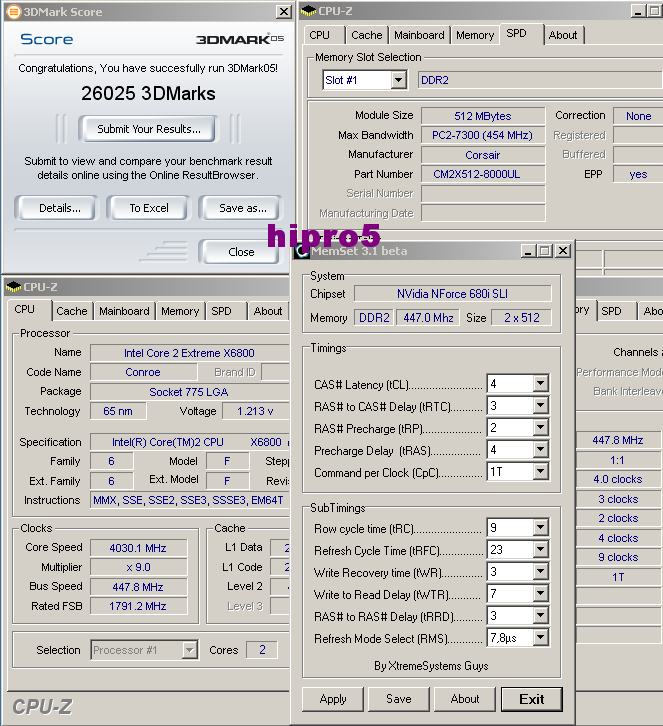Image resolution: width=663 pixels, height=726 pixels.
Task: Click the MemSet title bar icon
Action: (302, 251)
